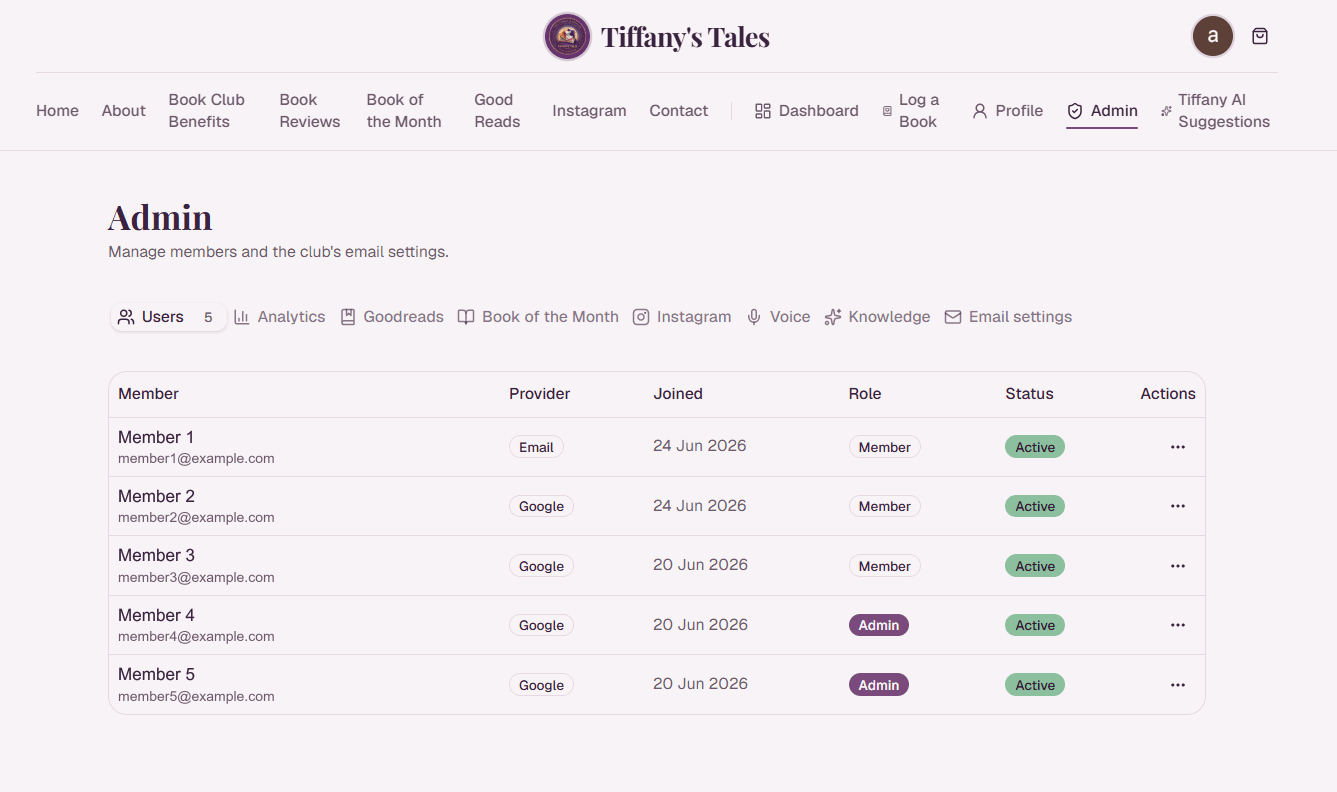Open the About page
Screen dimensions: 1337x792
[124, 111]
